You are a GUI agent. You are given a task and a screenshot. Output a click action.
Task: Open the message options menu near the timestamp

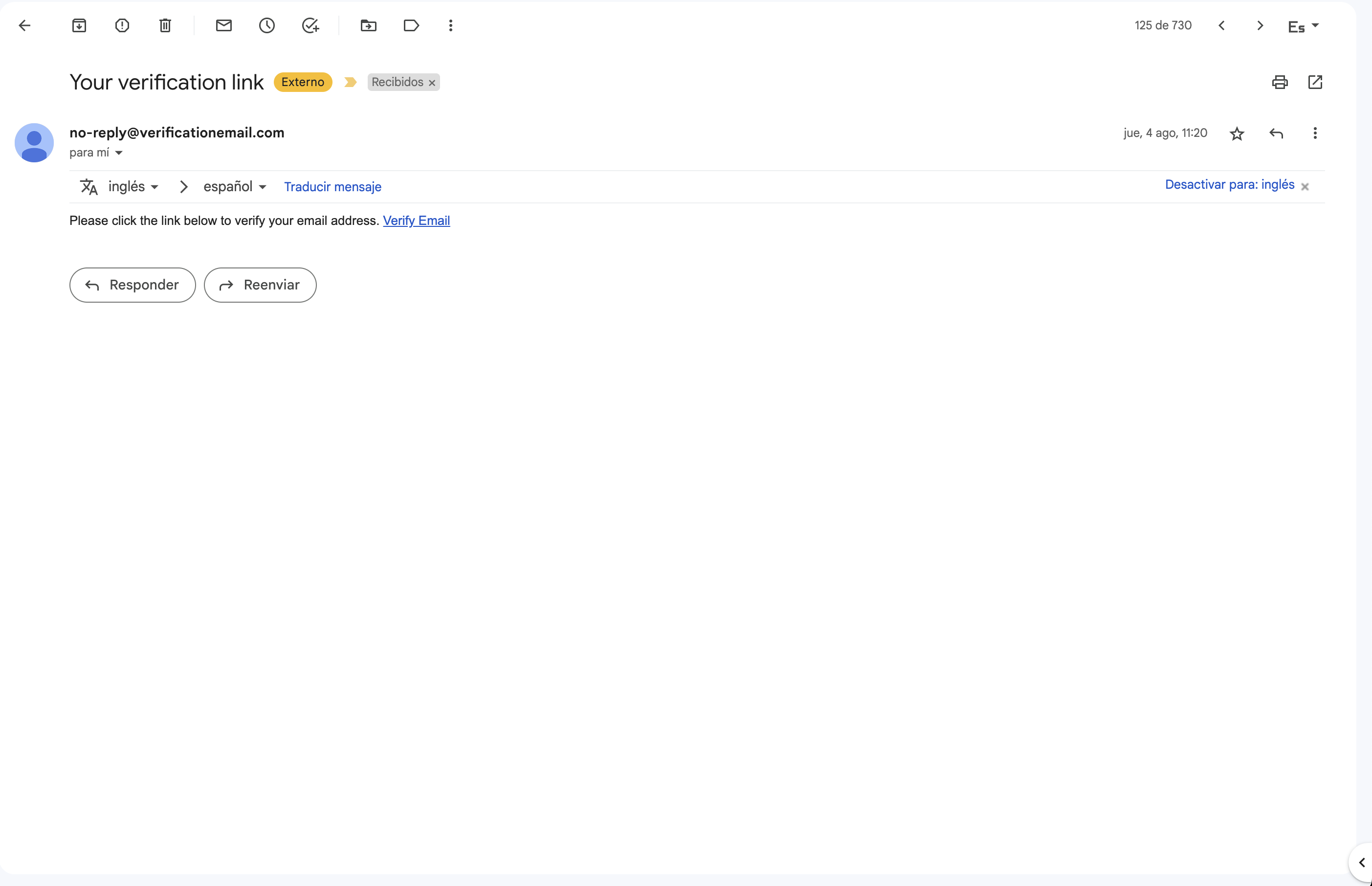click(x=1316, y=133)
